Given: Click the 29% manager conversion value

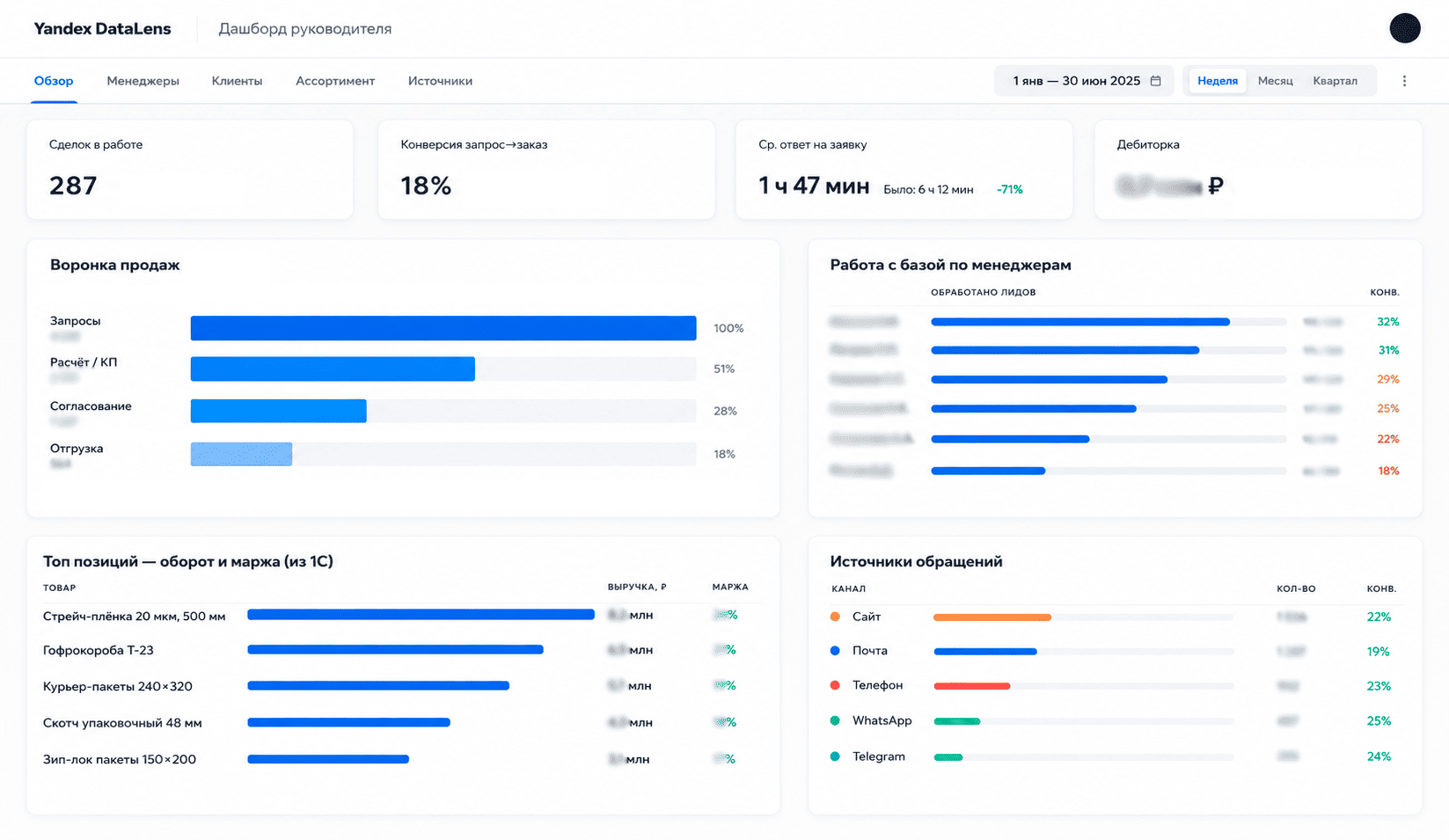Looking at the screenshot, I should pos(1387,379).
